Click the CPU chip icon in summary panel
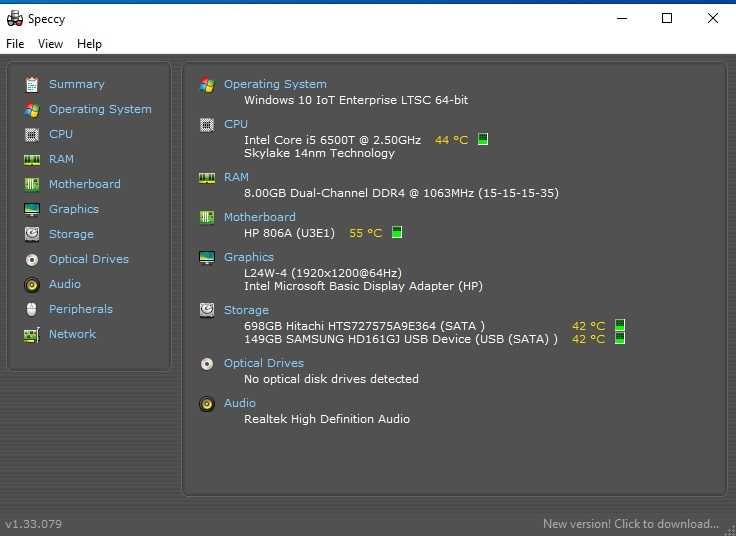The height and width of the screenshot is (536, 736). (x=207, y=125)
